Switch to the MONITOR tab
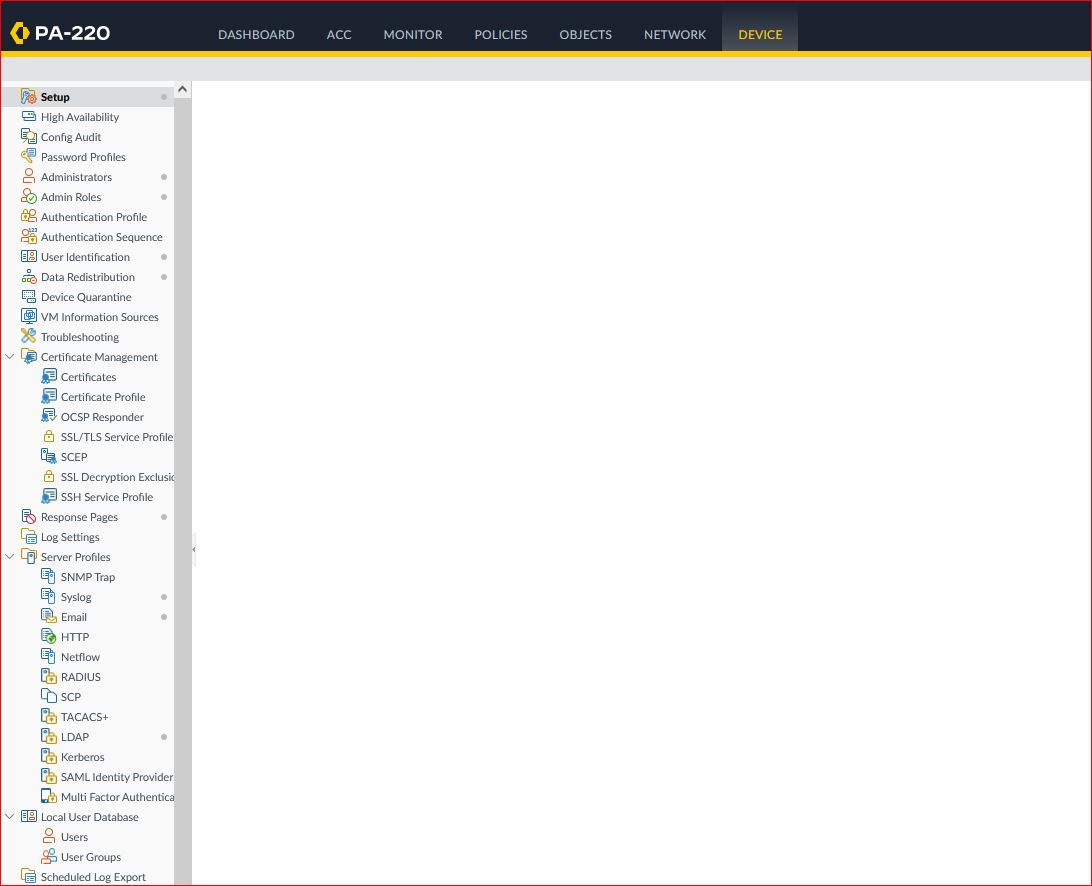 tap(412, 34)
